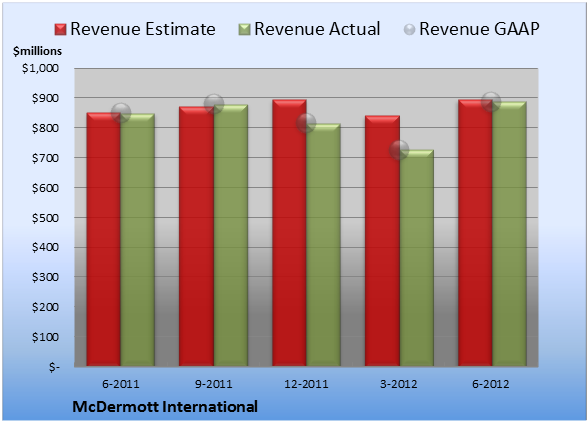The width and height of the screenshot is (588, 422).
Task: Click the '$200' y-axis value
Action: (x=45, y=307)
